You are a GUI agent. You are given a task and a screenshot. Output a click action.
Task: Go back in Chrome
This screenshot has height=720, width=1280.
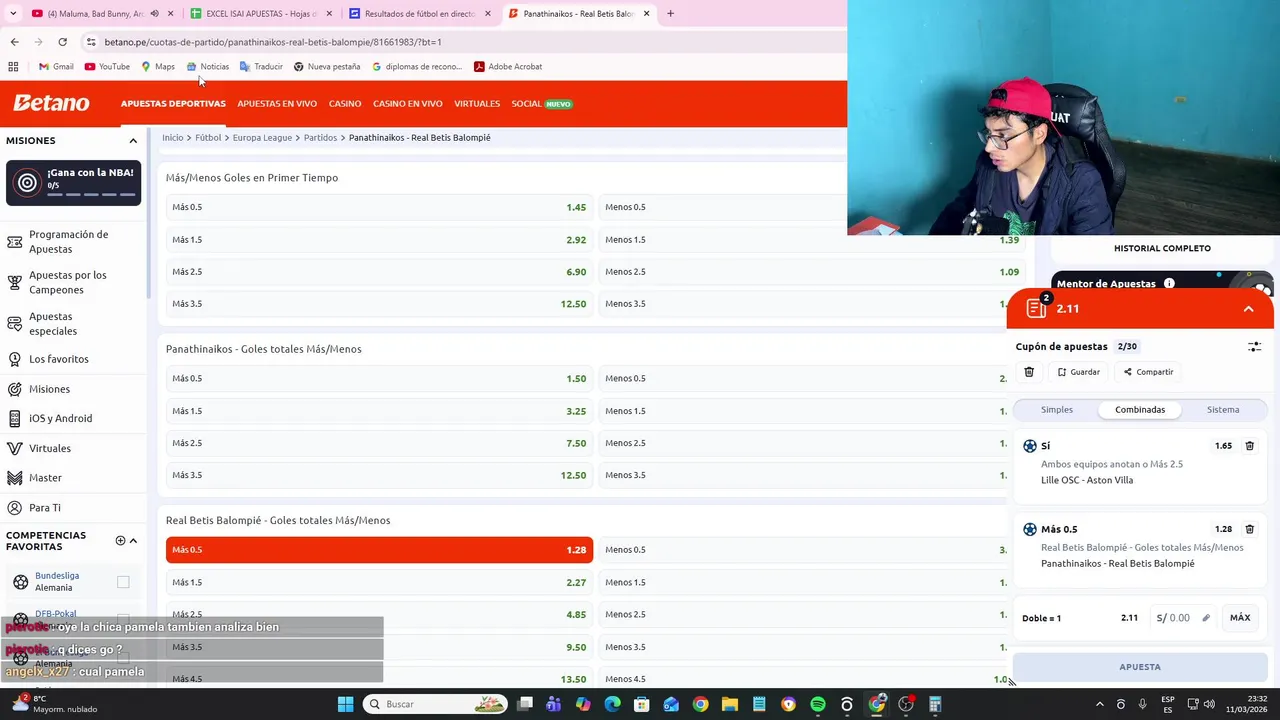tap(14, 42)
